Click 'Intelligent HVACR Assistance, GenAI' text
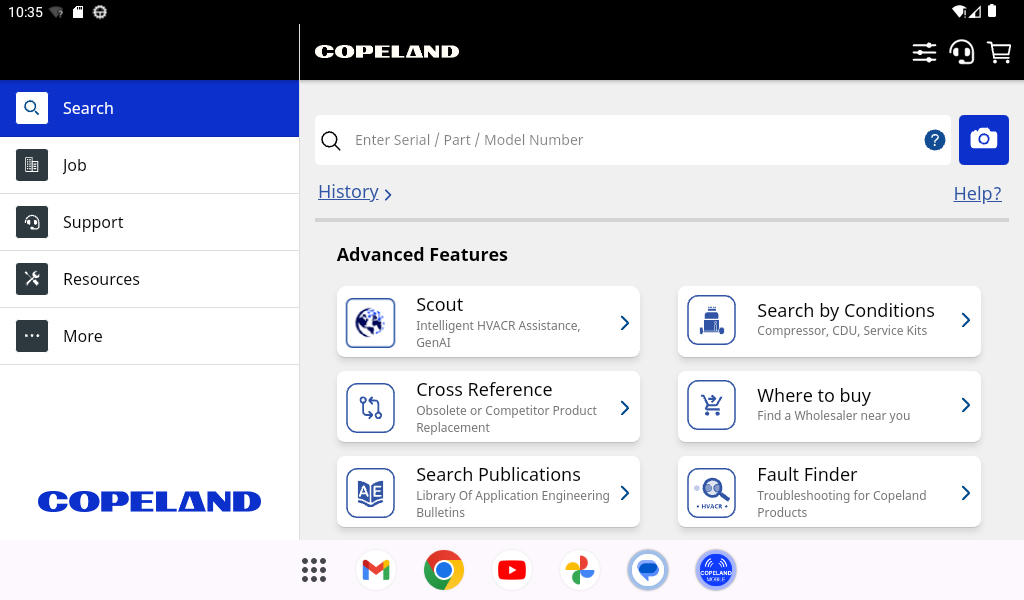Screen dimensions: 1024x600 point(498,334)
